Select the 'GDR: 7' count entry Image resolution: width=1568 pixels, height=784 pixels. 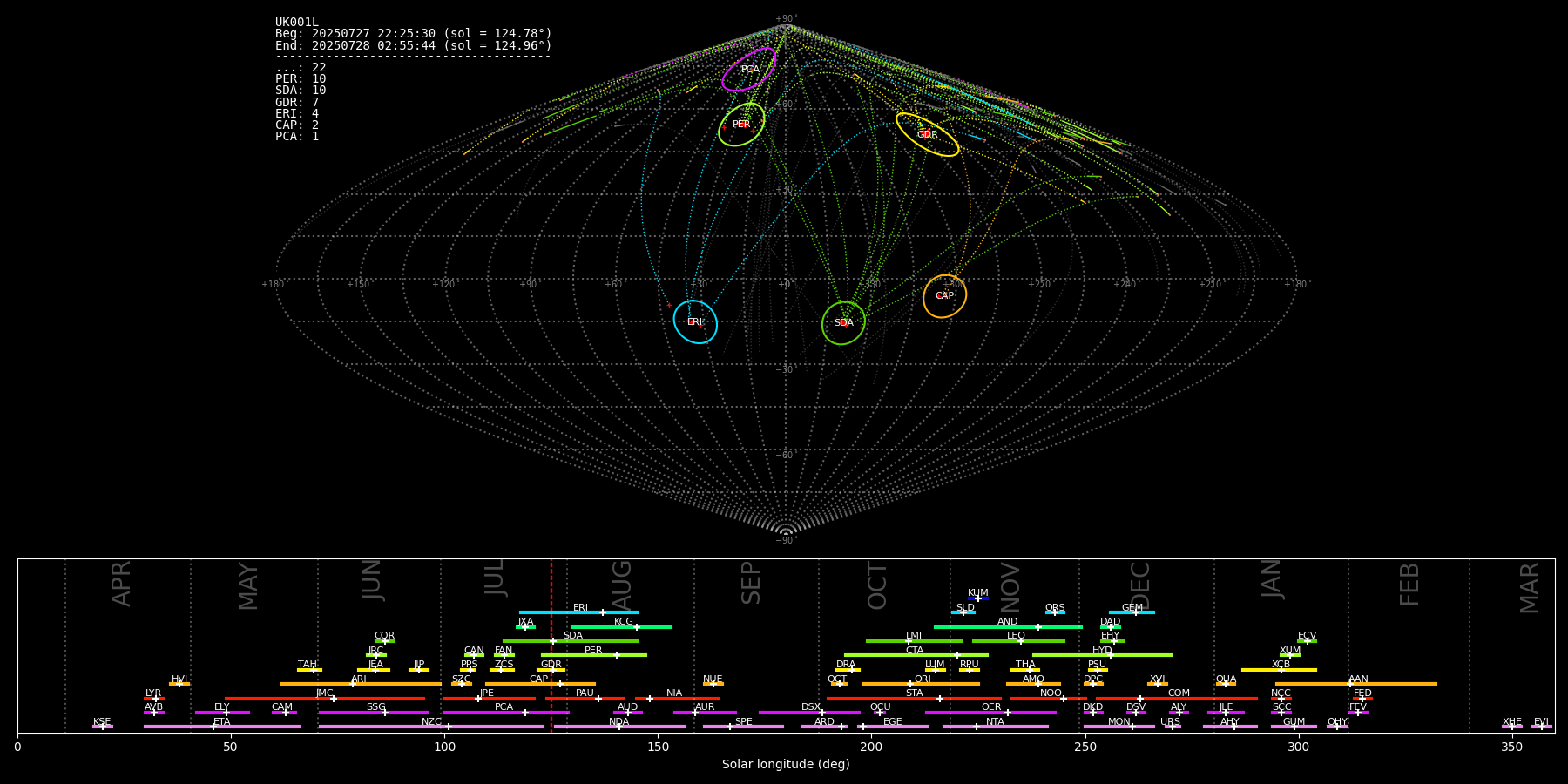pos(297,103)
